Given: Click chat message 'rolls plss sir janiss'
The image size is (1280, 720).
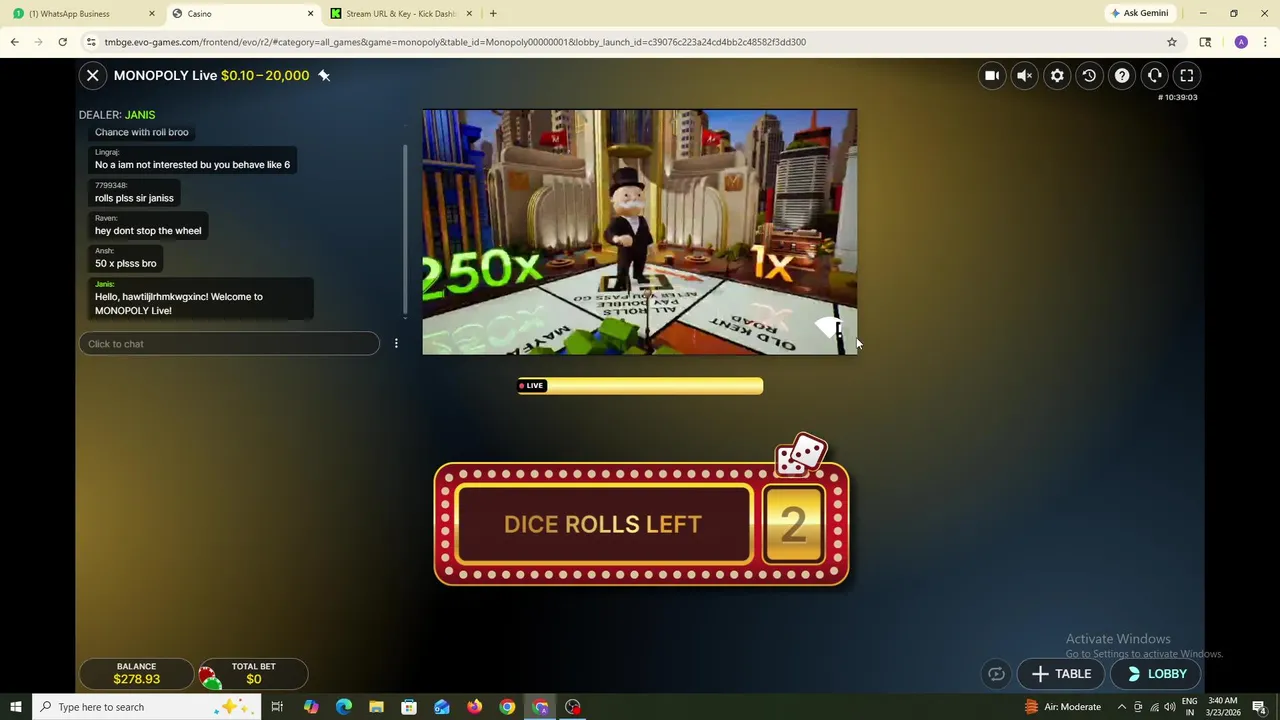Looking at the screenshot, I should point(134,198).
